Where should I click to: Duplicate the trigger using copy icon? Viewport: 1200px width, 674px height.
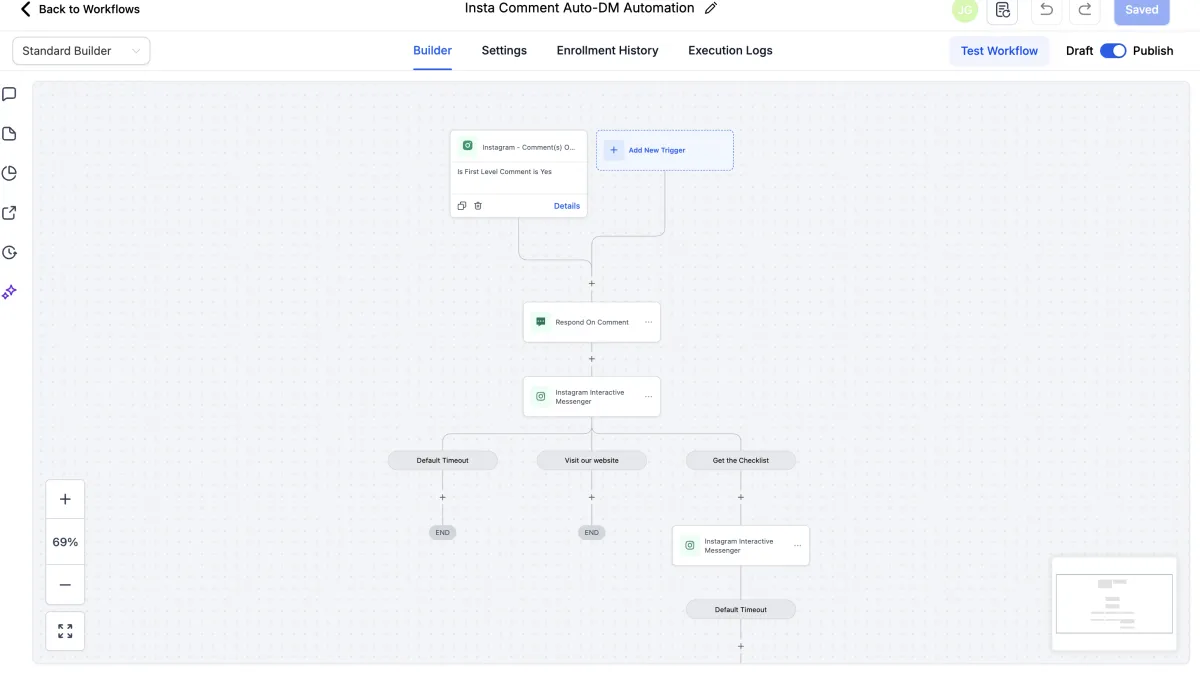(x=462, y=206)
